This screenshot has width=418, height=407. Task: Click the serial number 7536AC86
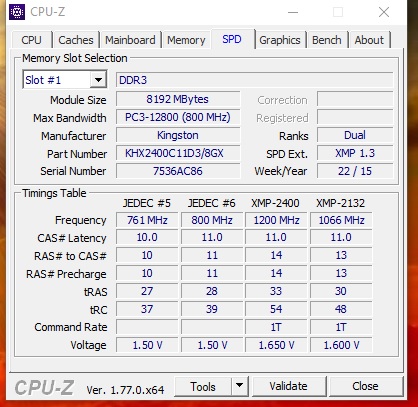click(x=178, y=171)
